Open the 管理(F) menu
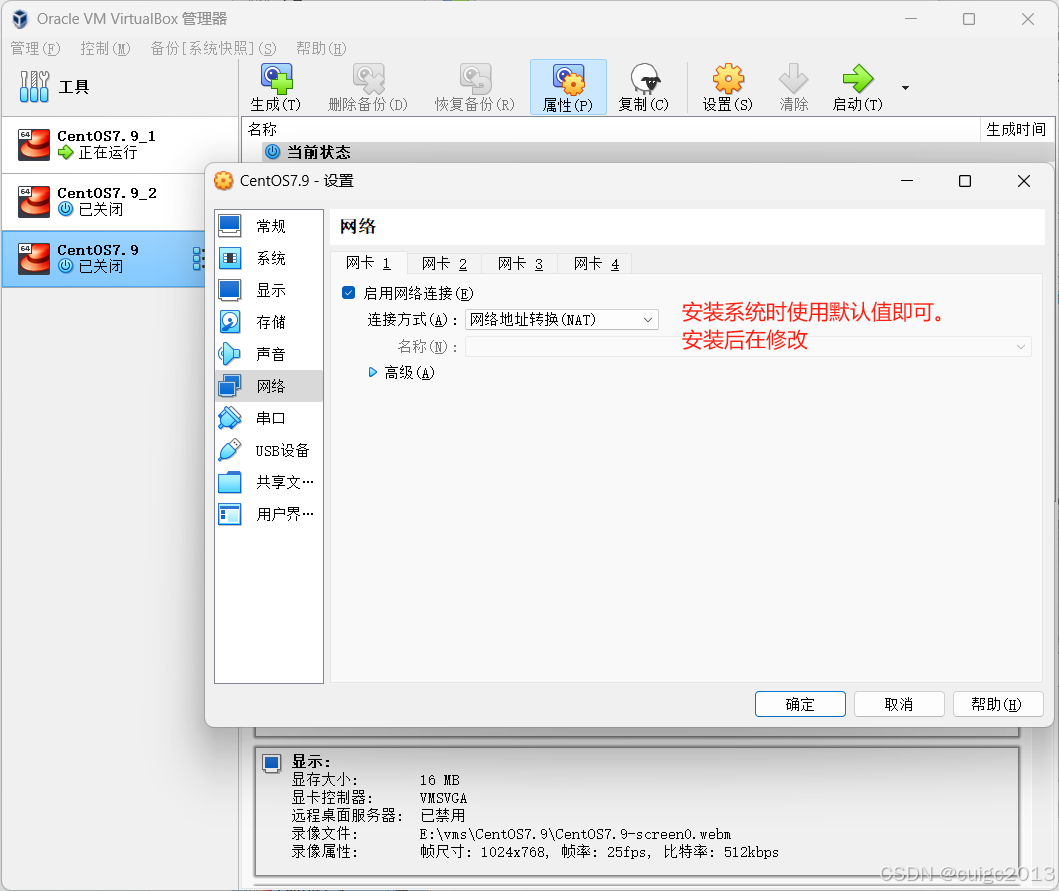The height and width of the screenshot is (891, 1059). 35,49
